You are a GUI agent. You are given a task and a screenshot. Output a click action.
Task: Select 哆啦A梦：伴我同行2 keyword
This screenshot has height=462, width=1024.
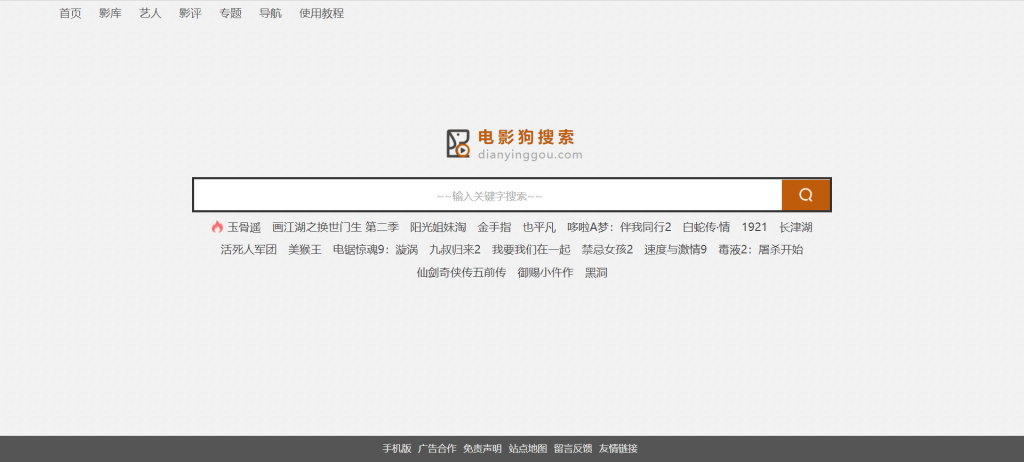click(x=619, y=227)
